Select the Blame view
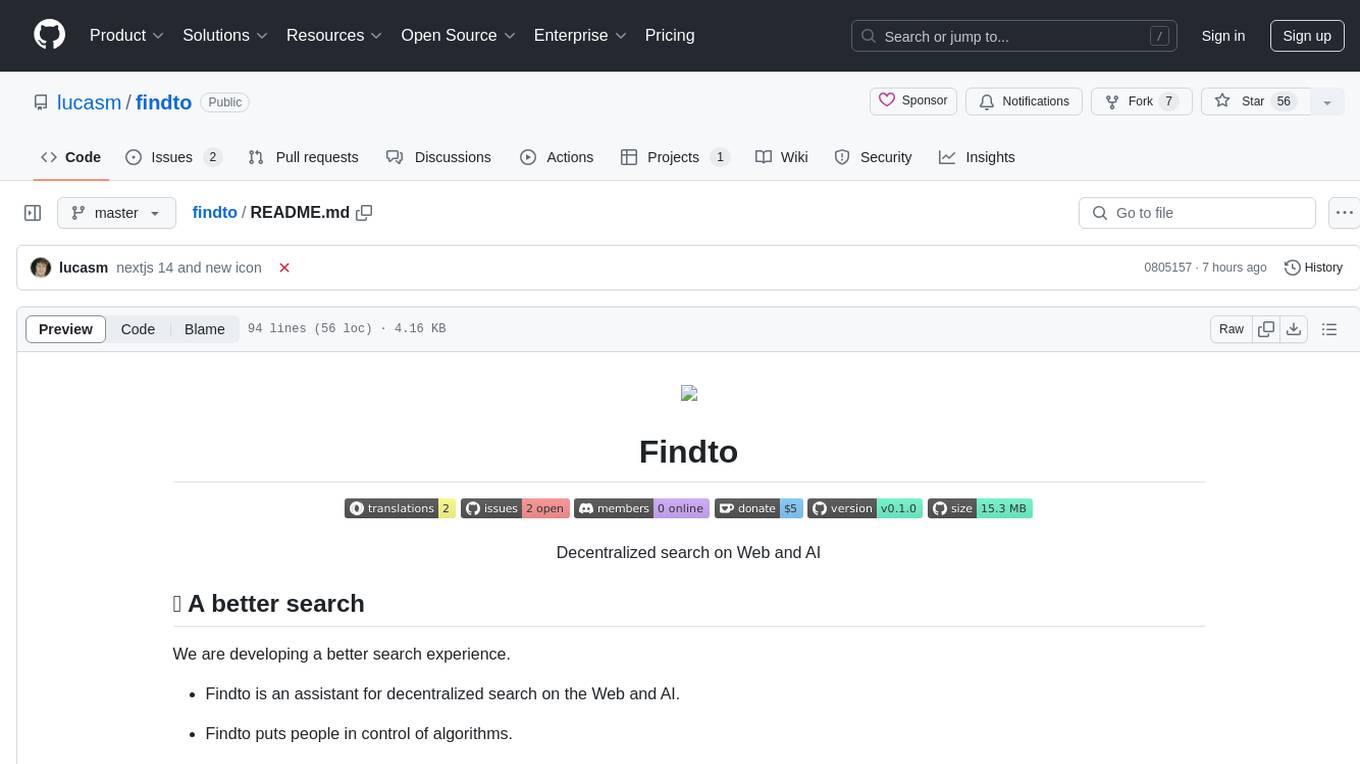Image resolution: width=1360 pixels, height=764 pixels. [205, 329]
